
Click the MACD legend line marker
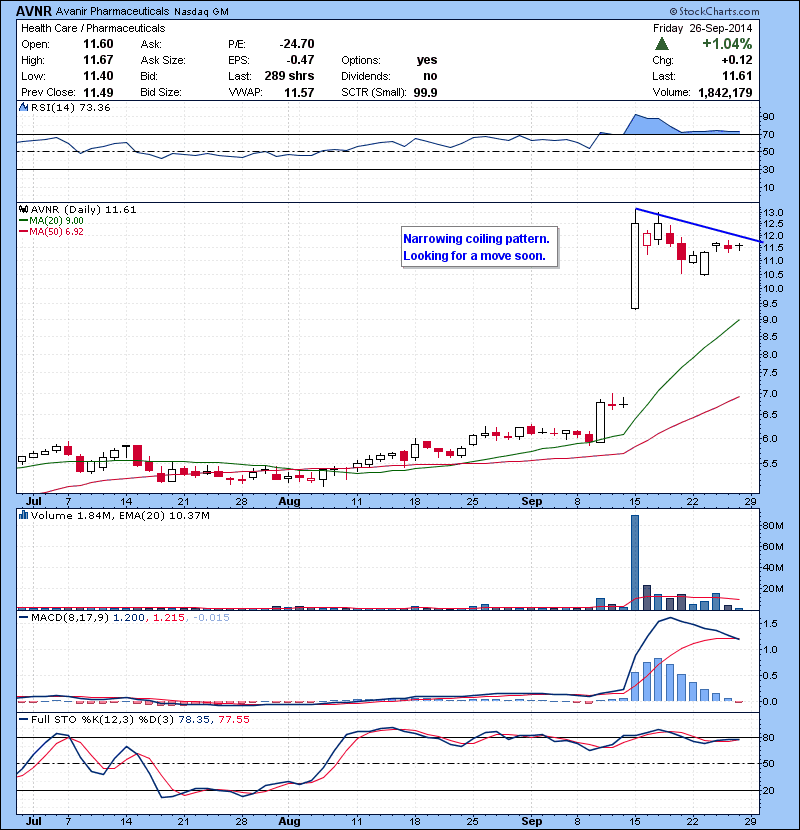point(24,618)
